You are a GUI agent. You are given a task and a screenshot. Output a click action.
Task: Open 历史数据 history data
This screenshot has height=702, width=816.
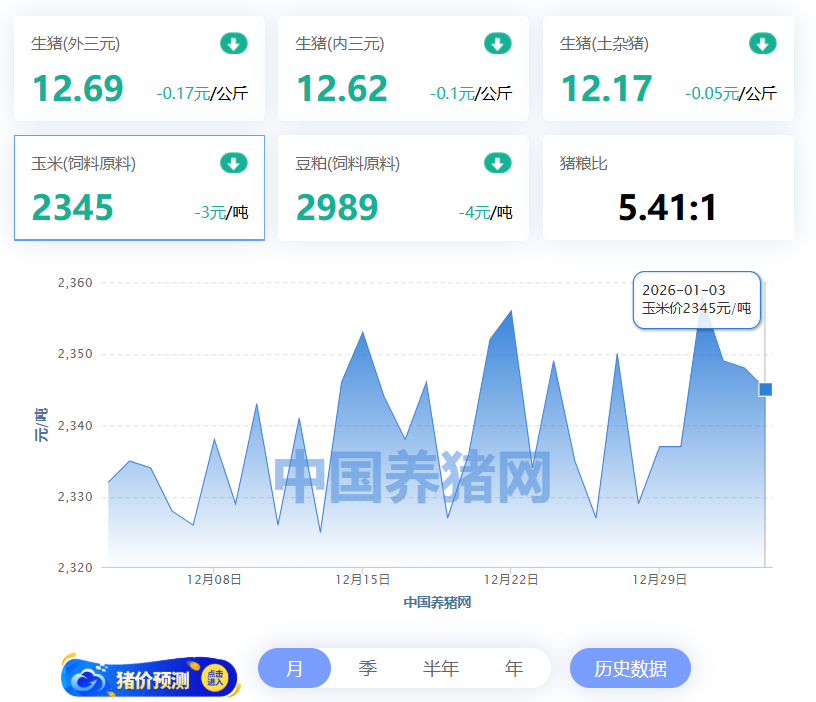pyautogui.click(x=630, y=669)
